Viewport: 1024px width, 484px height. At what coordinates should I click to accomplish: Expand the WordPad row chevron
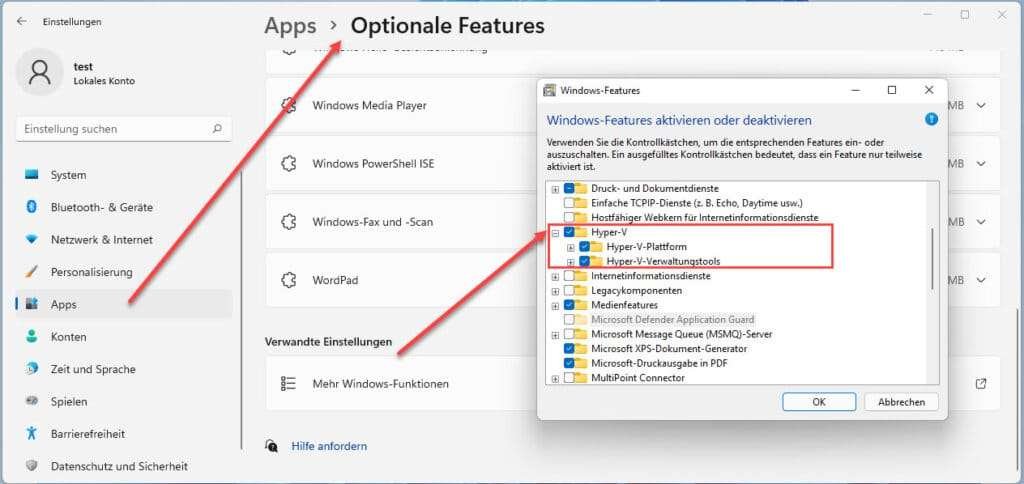980,280
